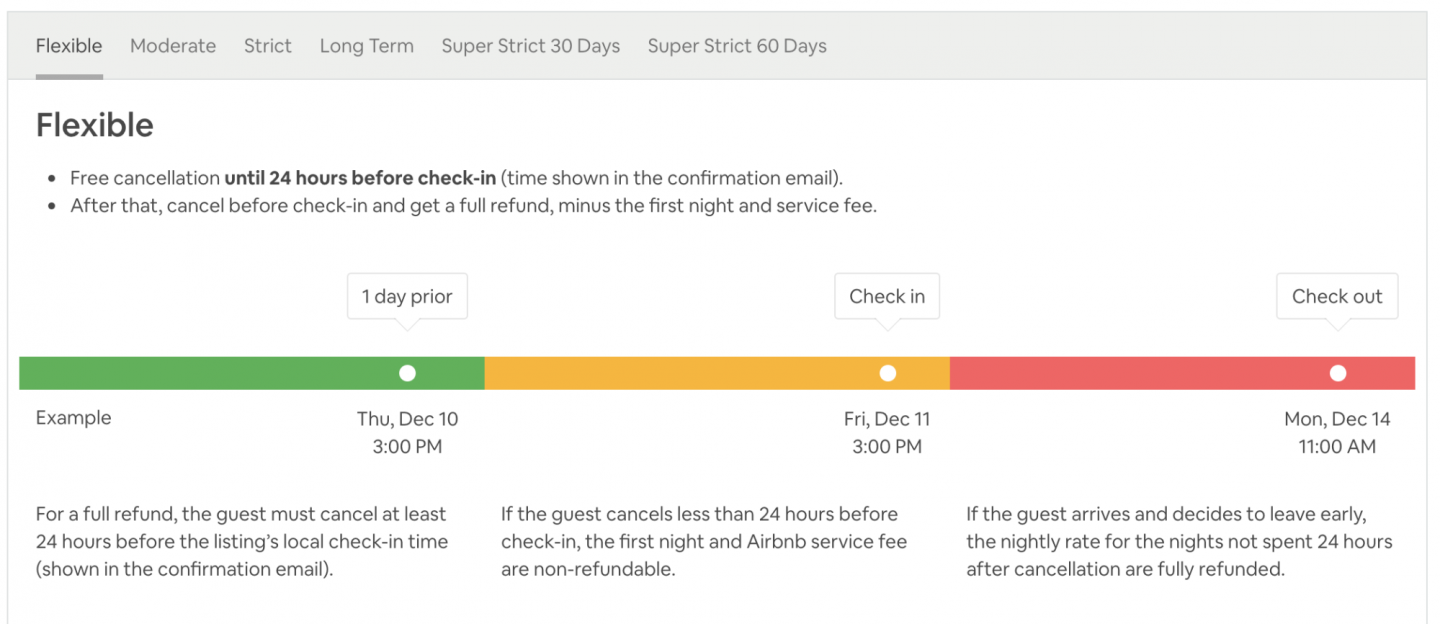Click the Check out timeline dot
1440x624 pixels.
click(x=1338, y=373)
